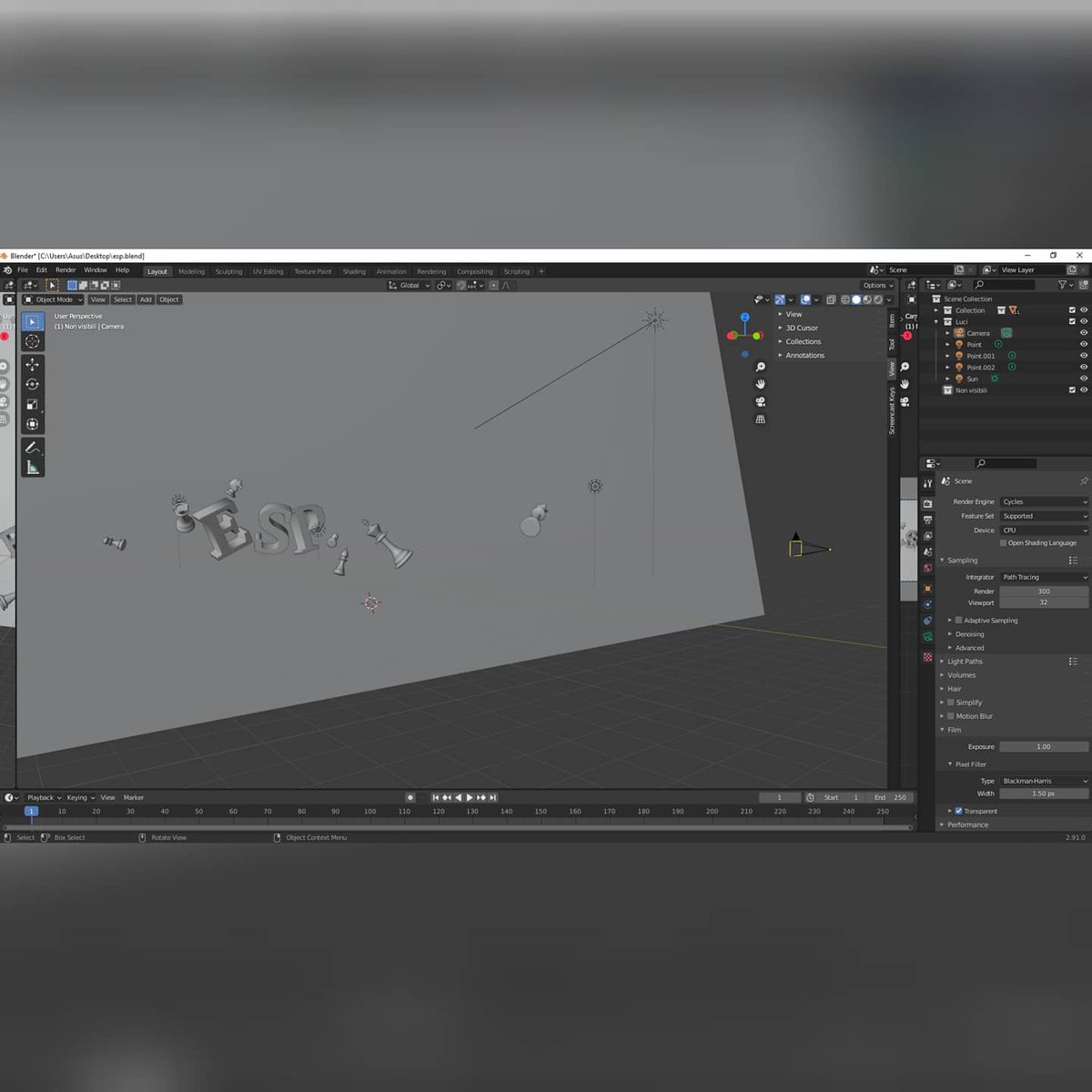Select solid viewport shading mode
Viewport: 1092px width, 1092px height.
pos(856,299)
